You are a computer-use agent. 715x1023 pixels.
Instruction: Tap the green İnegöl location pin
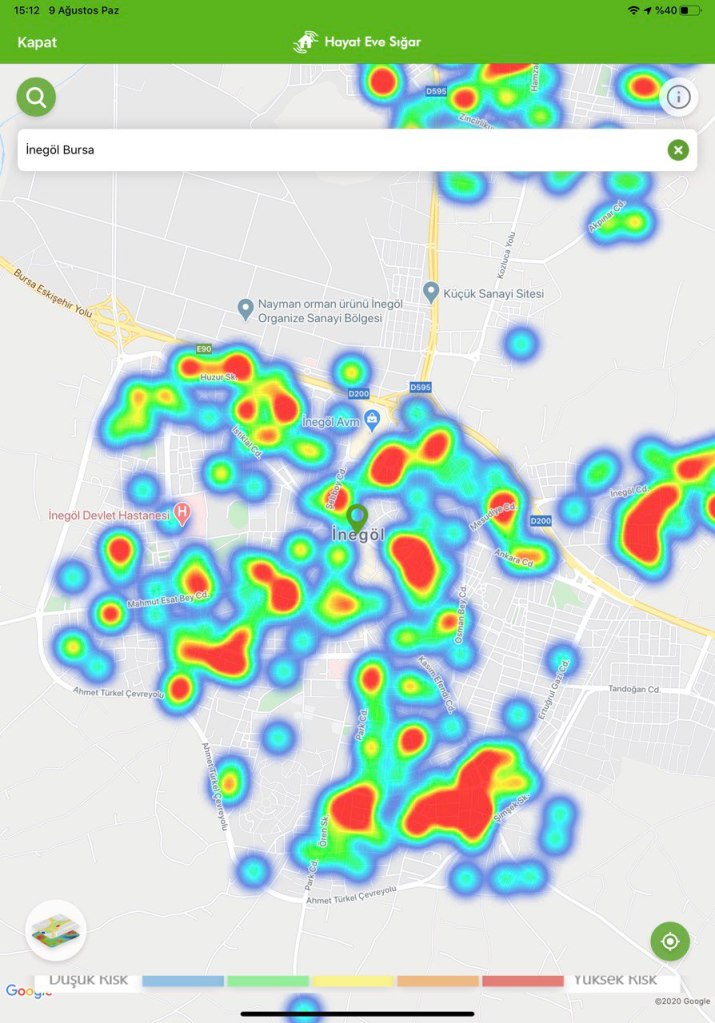[x=357, y=517]
